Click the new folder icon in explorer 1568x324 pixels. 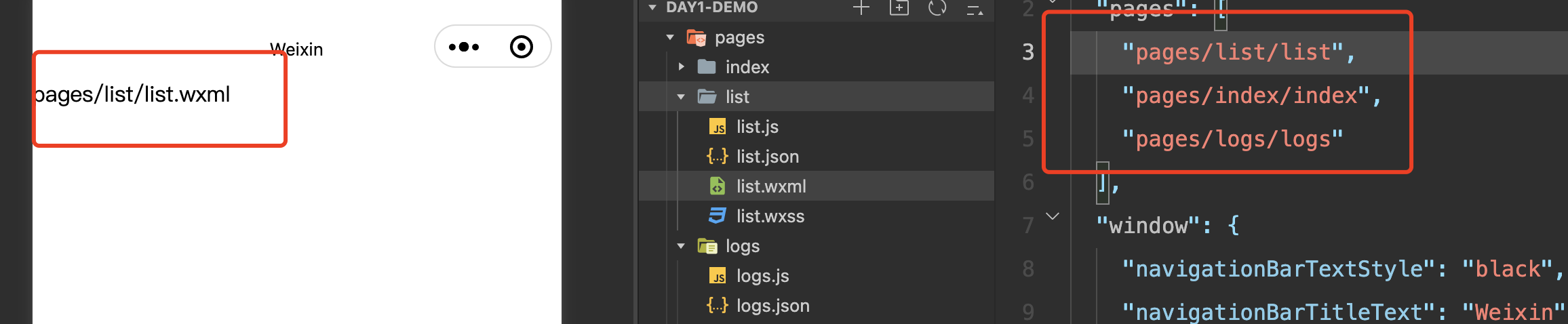[x=899, y=8]
